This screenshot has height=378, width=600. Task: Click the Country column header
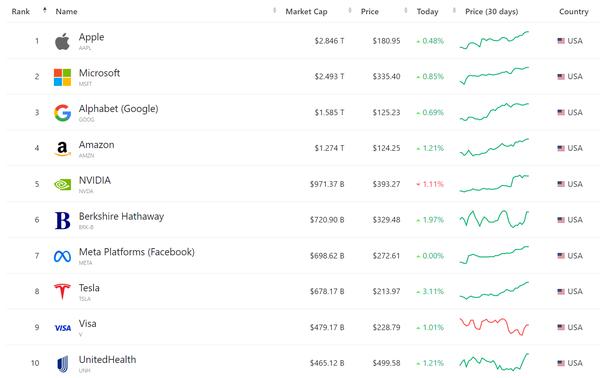tap(574, 11)
